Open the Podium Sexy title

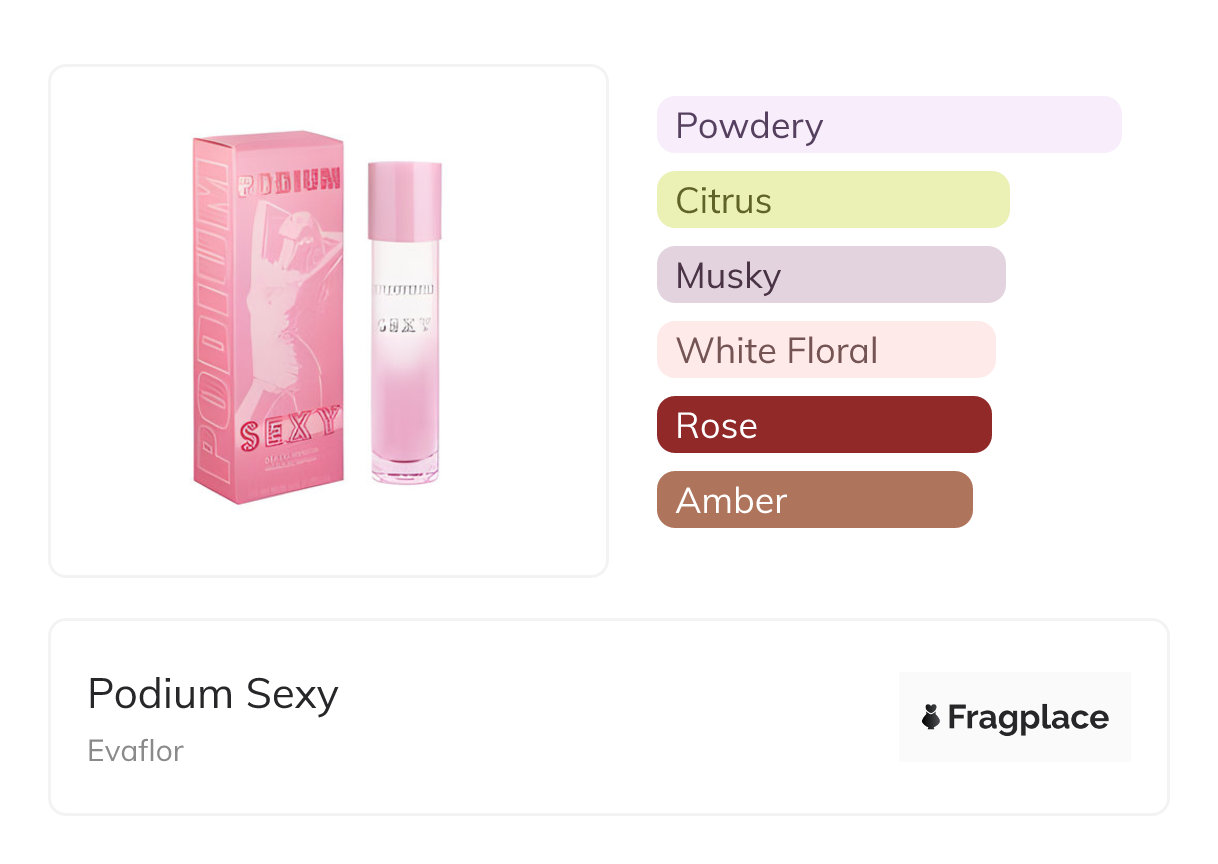click(213, 693)
